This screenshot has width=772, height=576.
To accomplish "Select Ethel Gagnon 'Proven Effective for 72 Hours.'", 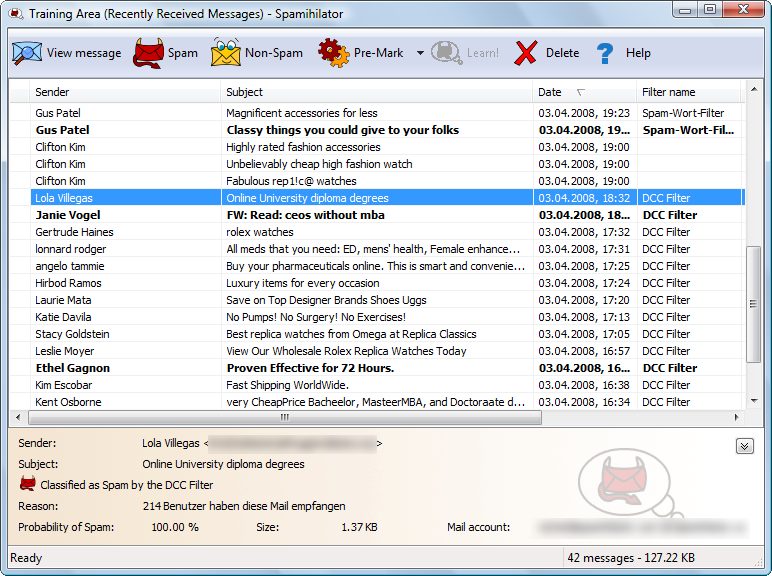I will [377, 368].
